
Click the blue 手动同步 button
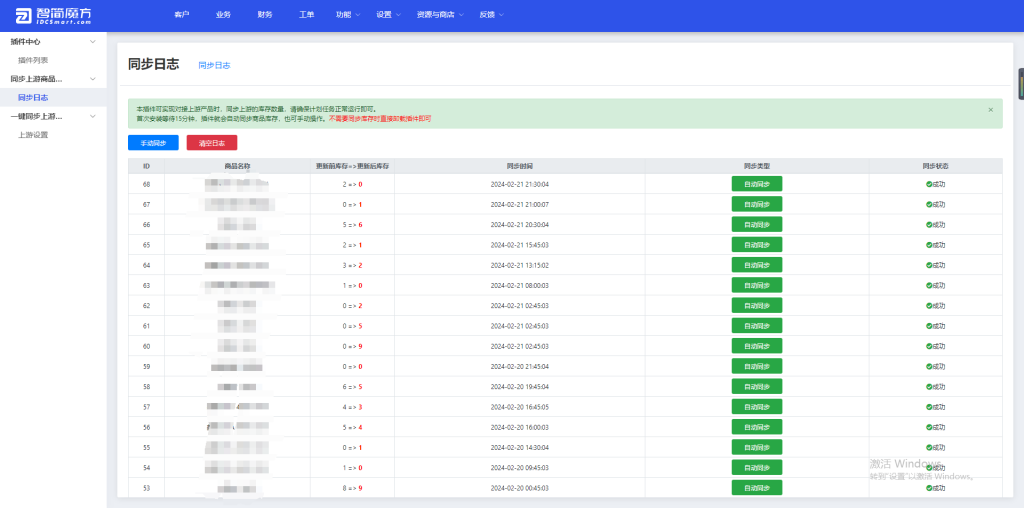(x=153, y=142)
